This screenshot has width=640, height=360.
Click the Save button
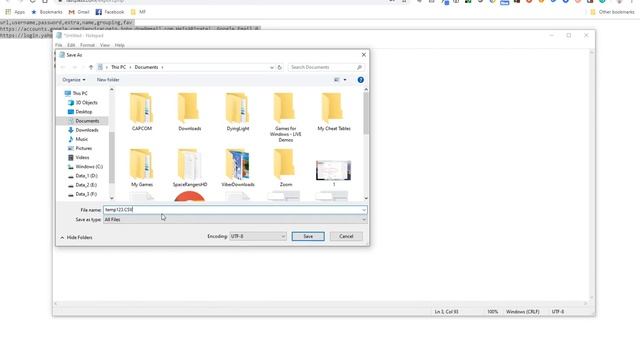(x=308, y=236)
